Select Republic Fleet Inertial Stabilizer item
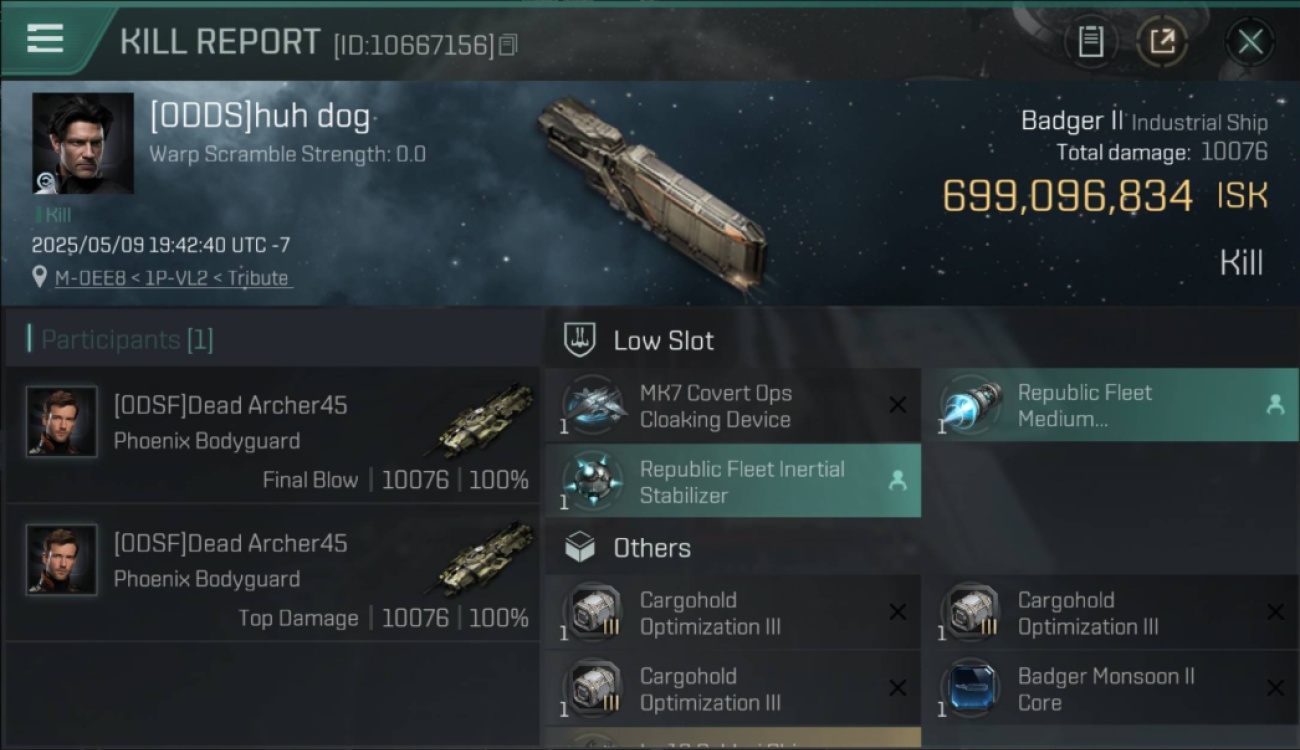 point(733,481)
